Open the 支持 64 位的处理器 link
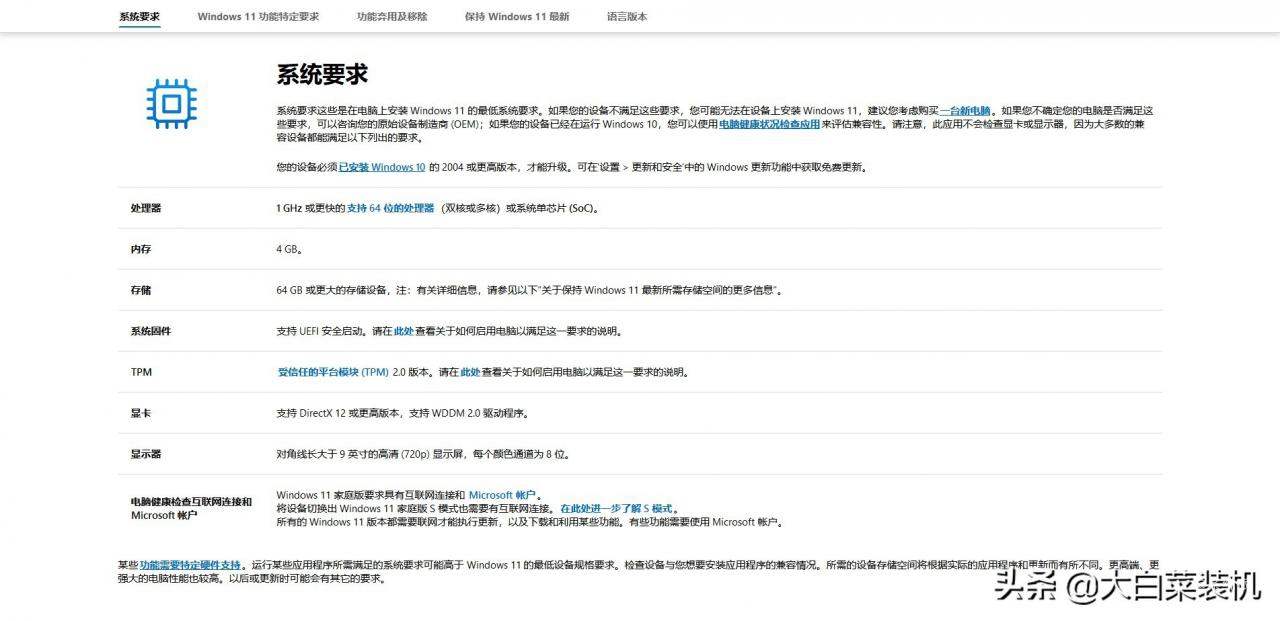Viewport: 1280px width, 621px height. pyautogui.click(x=390, y=208)
